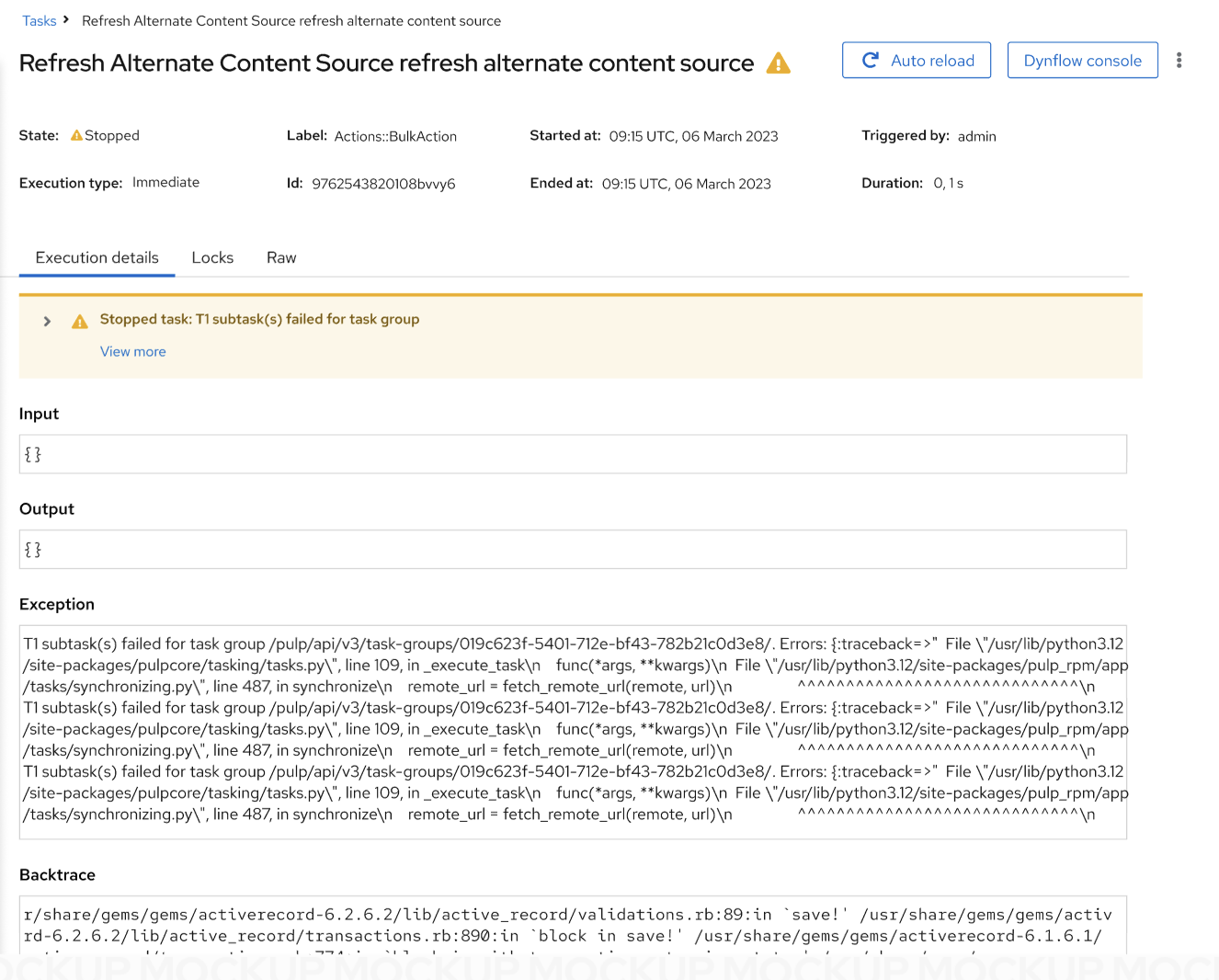Image resolution: width=1219 pixels, height=980 pixels.
Task: Open the kebab actions menu
Action: (1179, 61)
